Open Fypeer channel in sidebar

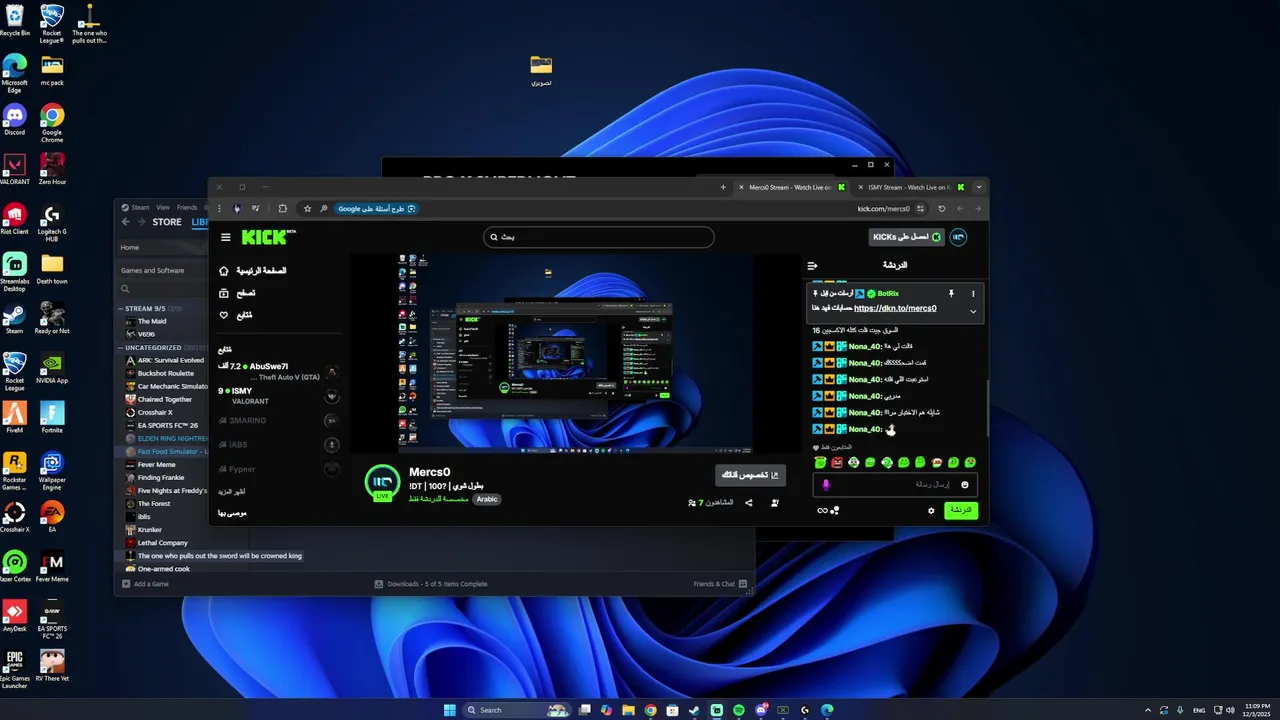pyautogui.click(x=279, y=468)
